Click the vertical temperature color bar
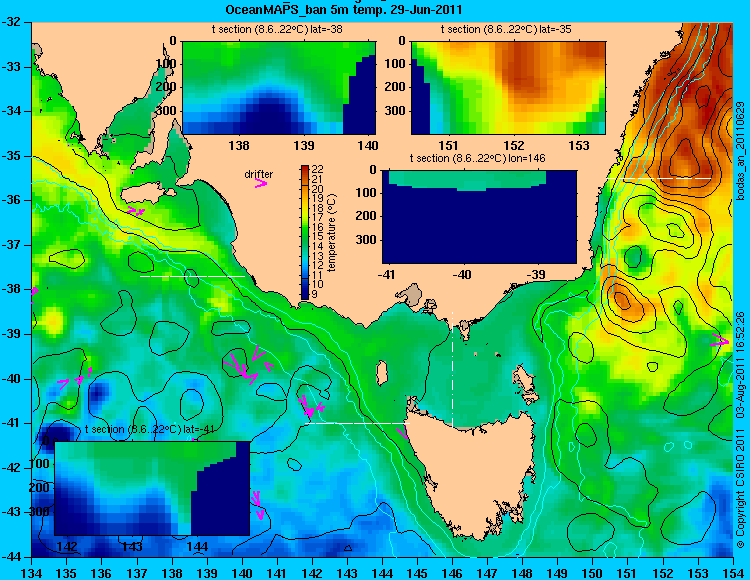This screenshot has width=750, height=580. (x=305, y=232)
